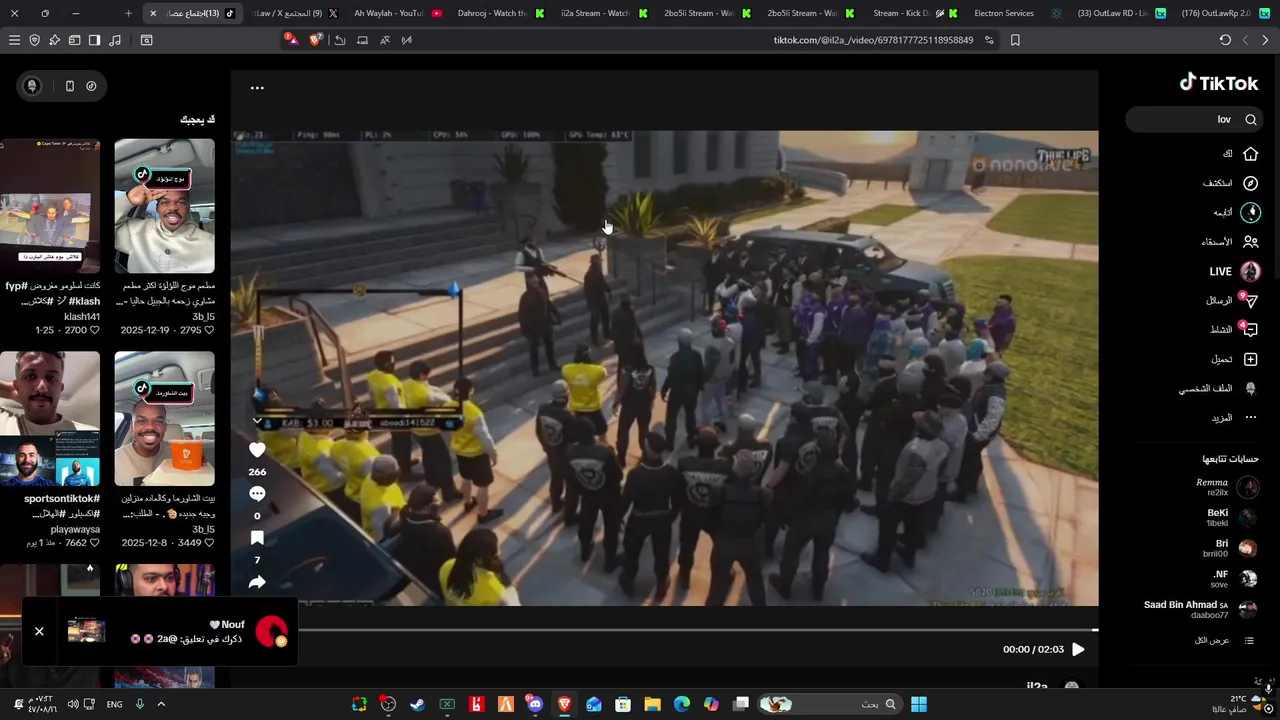Open TikTok Home from the sidebar

point(1250,154)
